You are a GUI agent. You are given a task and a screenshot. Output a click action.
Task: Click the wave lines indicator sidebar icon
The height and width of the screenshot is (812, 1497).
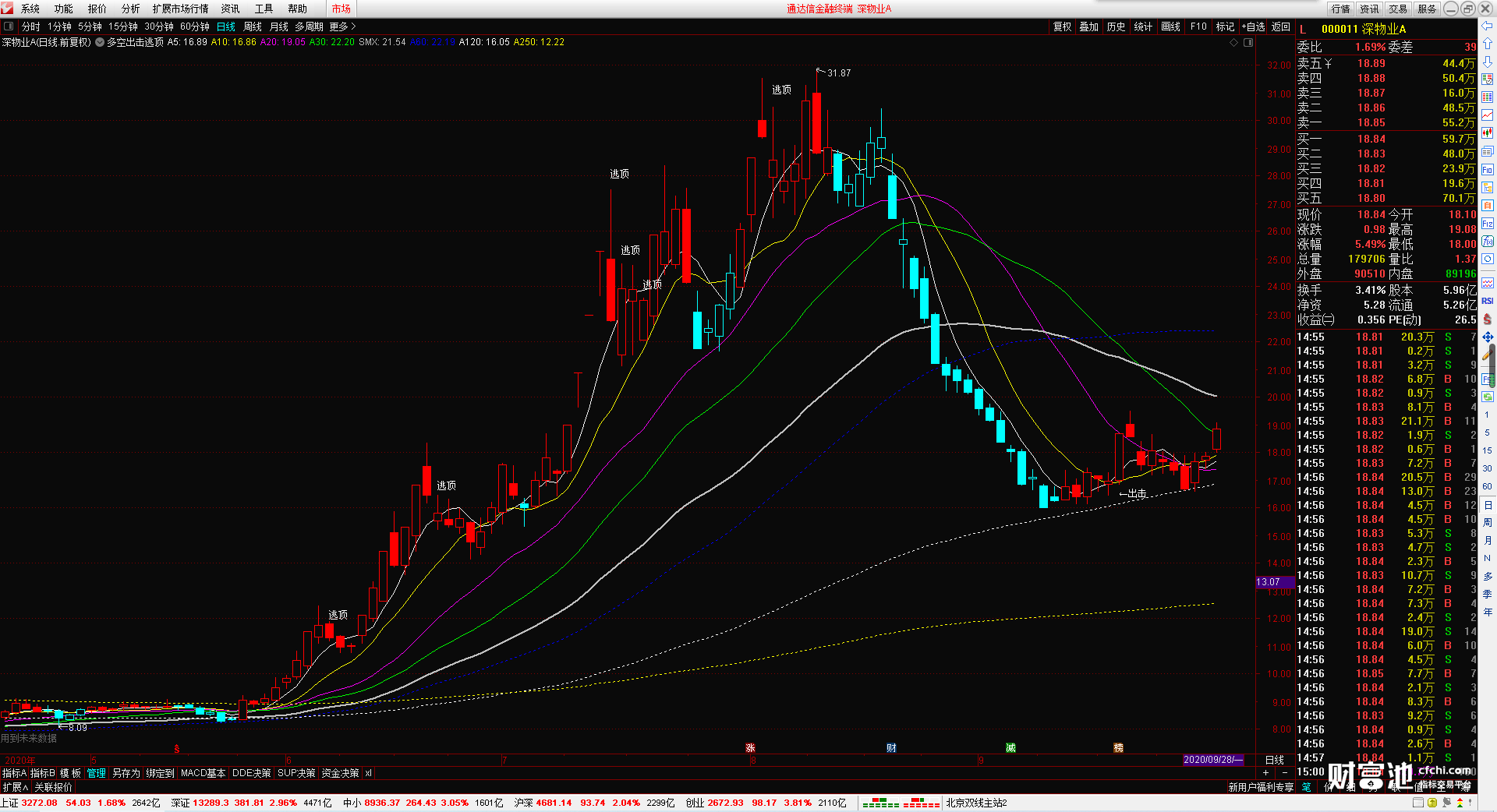point(1488,283)
